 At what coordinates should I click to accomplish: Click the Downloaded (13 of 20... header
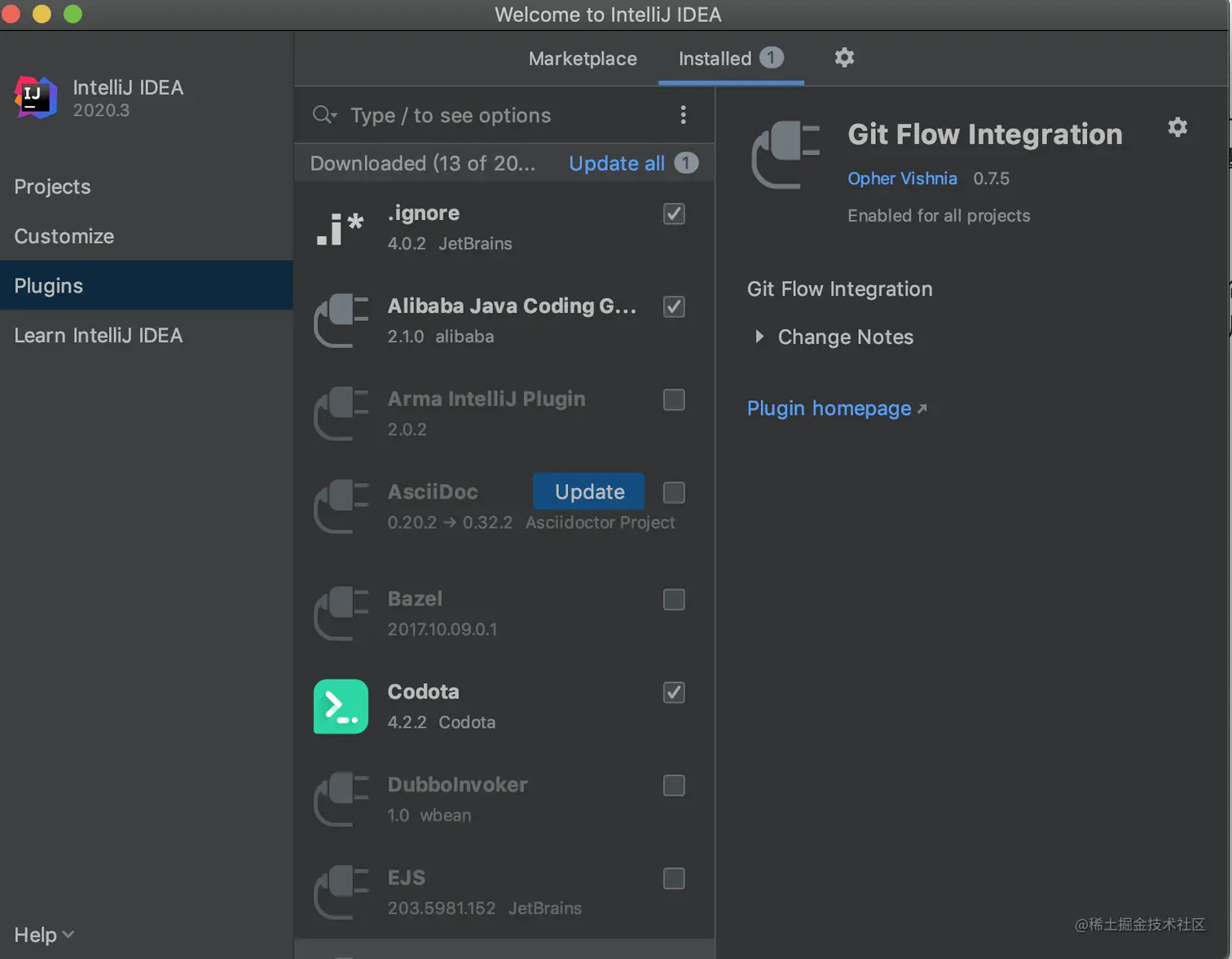[423, 163]
